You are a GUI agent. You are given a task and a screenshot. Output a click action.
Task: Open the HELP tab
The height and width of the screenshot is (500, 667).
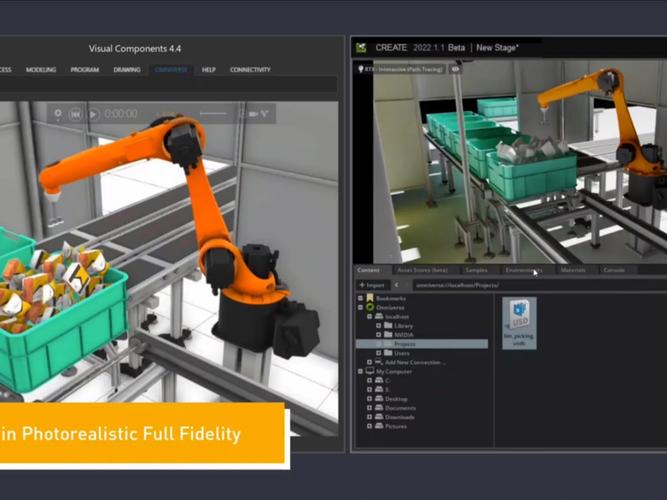[x=208, y=69]
